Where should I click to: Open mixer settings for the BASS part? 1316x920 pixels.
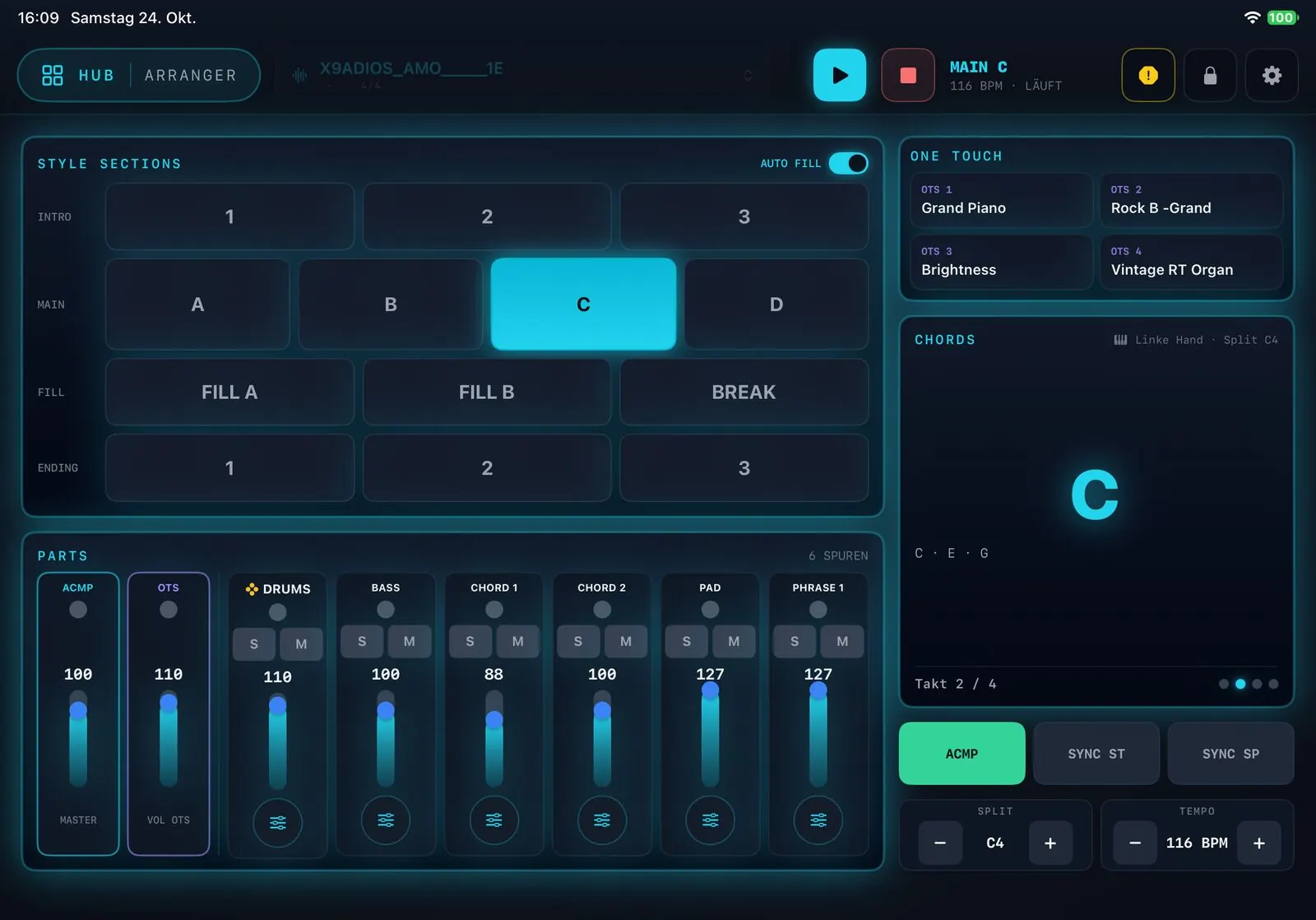pyautogui.click(x=386, y=820)
